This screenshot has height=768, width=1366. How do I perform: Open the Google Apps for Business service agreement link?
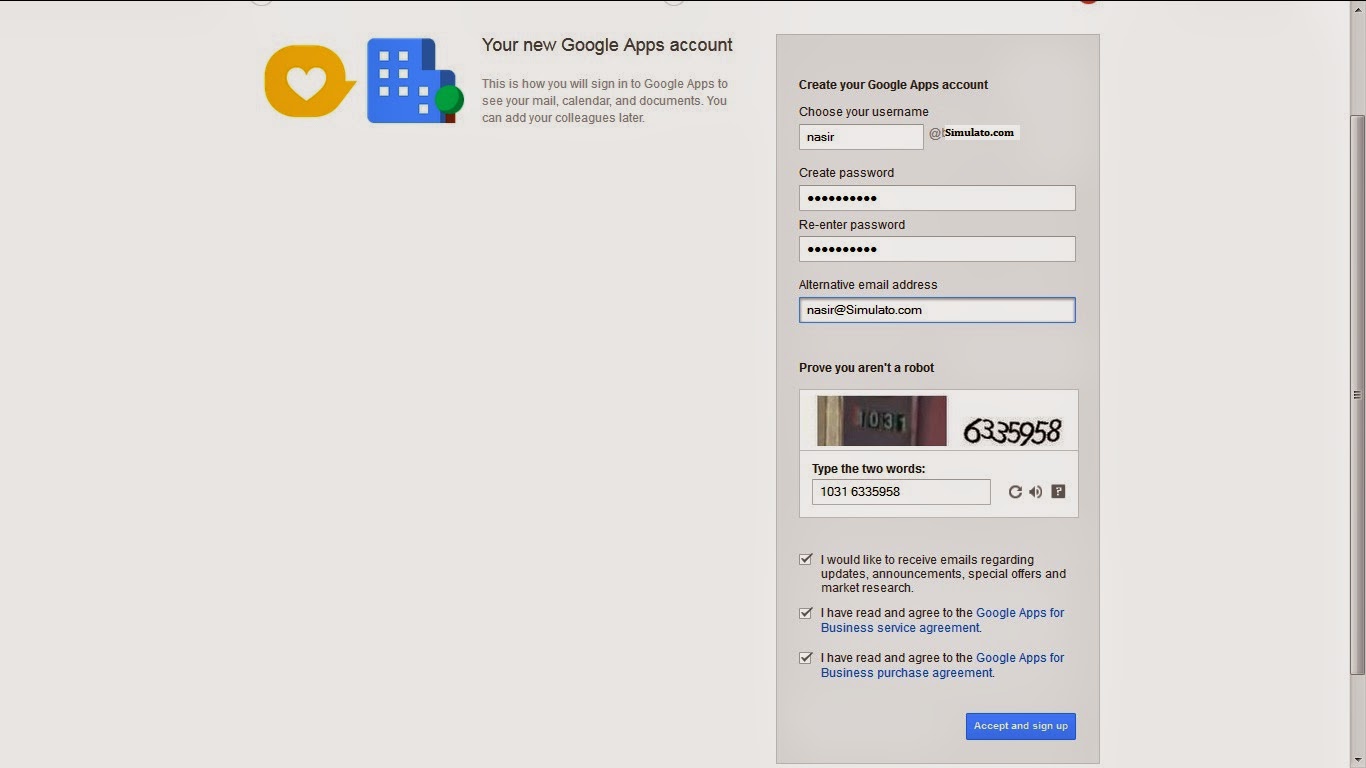pos(943,620)
